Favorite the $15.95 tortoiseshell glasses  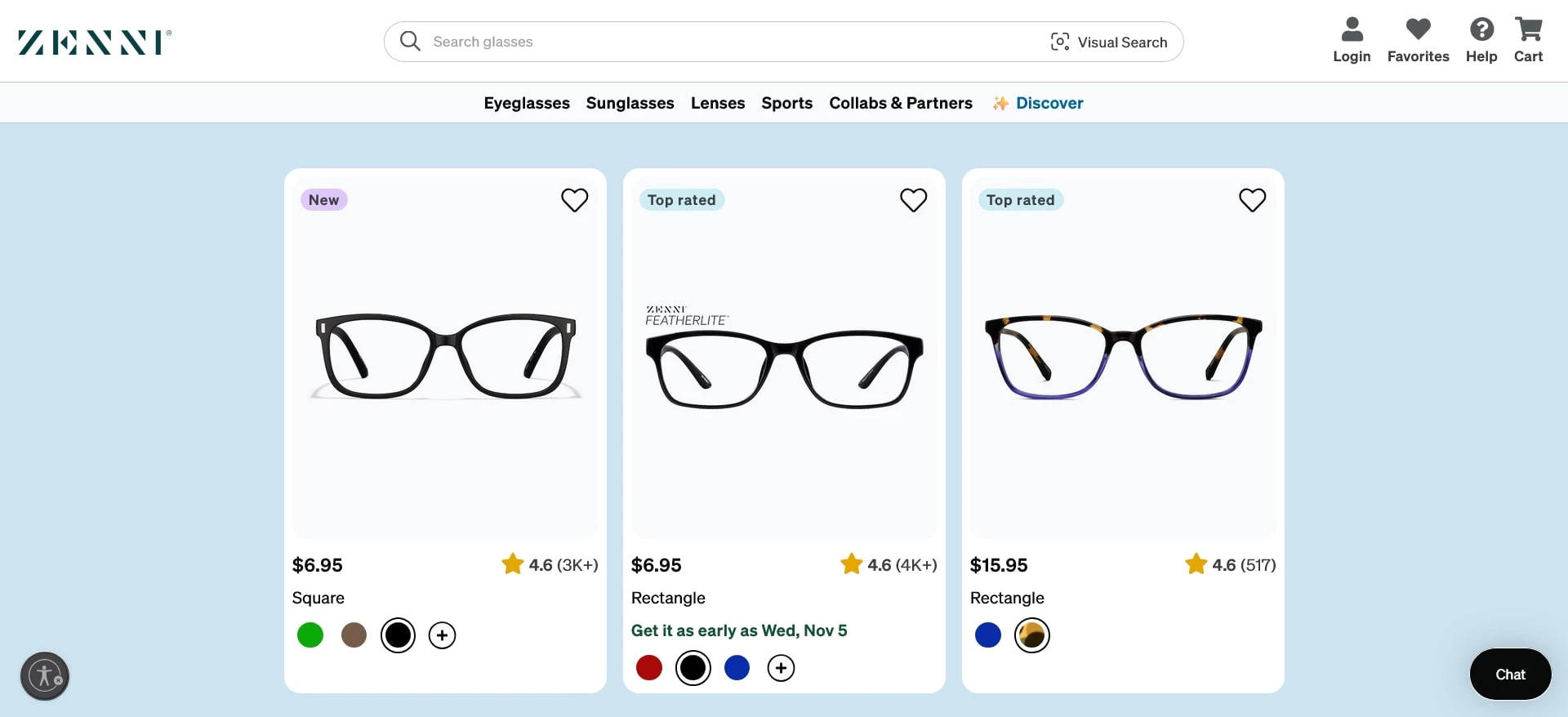click(1252, 200)
